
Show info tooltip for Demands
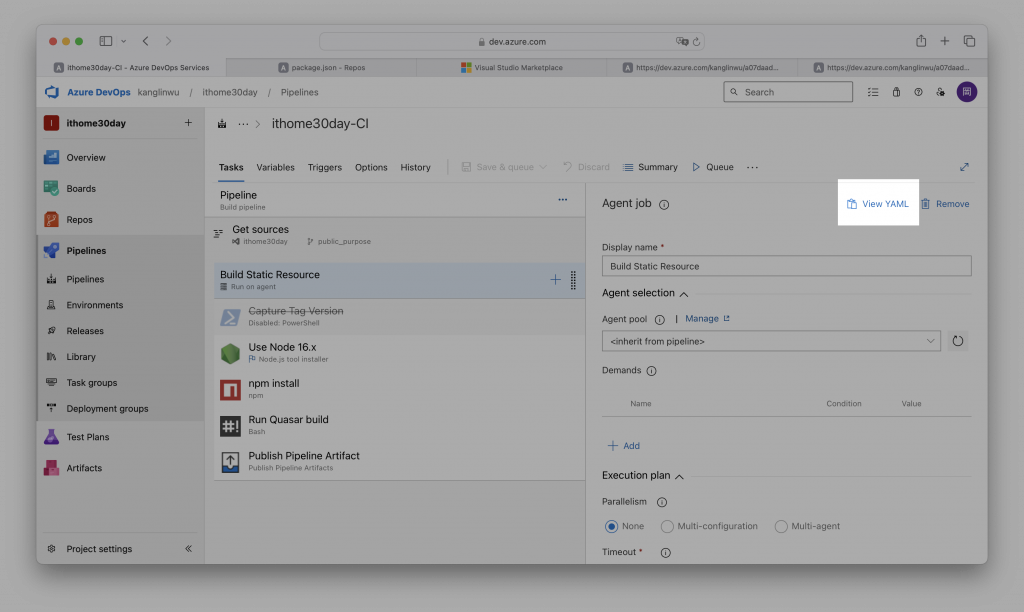[651, 371]
